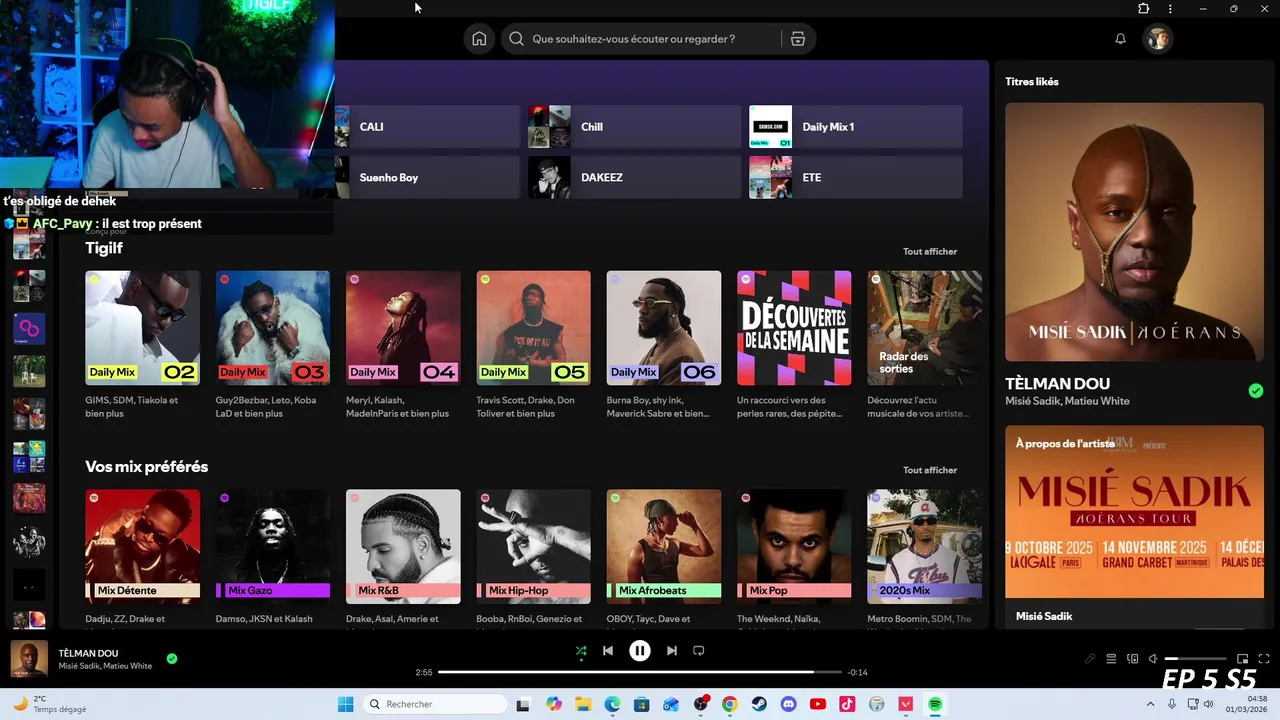This screenshot has height=720, width=1280.
Task: Click the puzzle-piece extensions icon
Action: coord(1143,8)
